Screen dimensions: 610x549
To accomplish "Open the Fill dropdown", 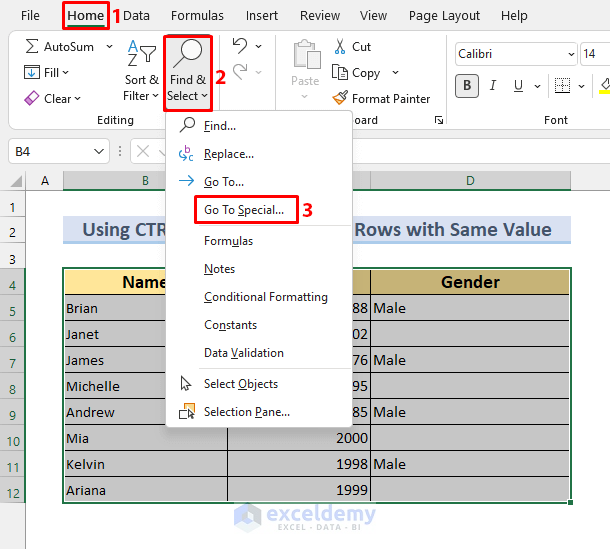I will pyautogui.click(x=47, y=72).
